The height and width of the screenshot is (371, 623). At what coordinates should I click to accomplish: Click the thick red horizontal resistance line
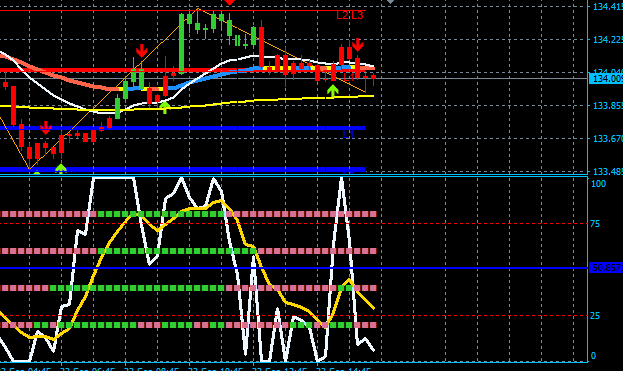tap(187, 70)
